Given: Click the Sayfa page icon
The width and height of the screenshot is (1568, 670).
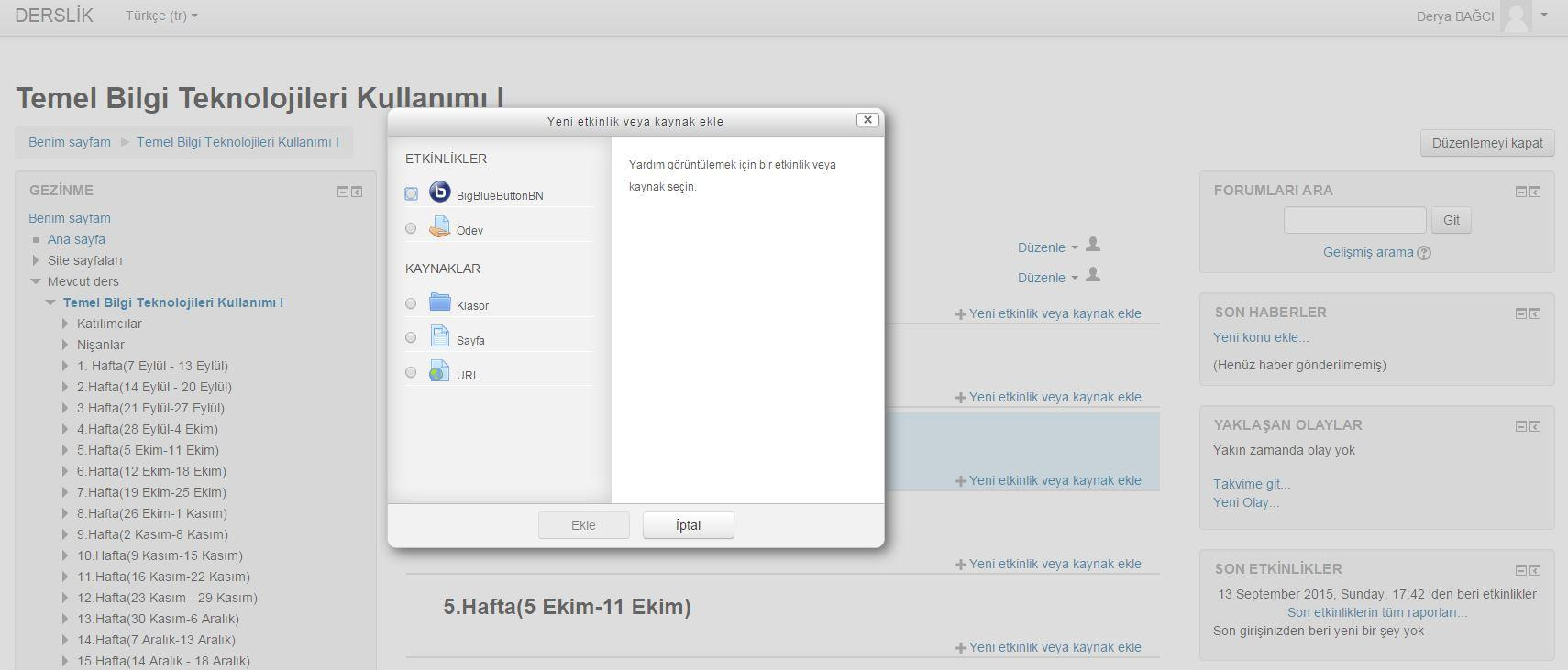Looking at the screenshot, I should click(x=440, y=335).
